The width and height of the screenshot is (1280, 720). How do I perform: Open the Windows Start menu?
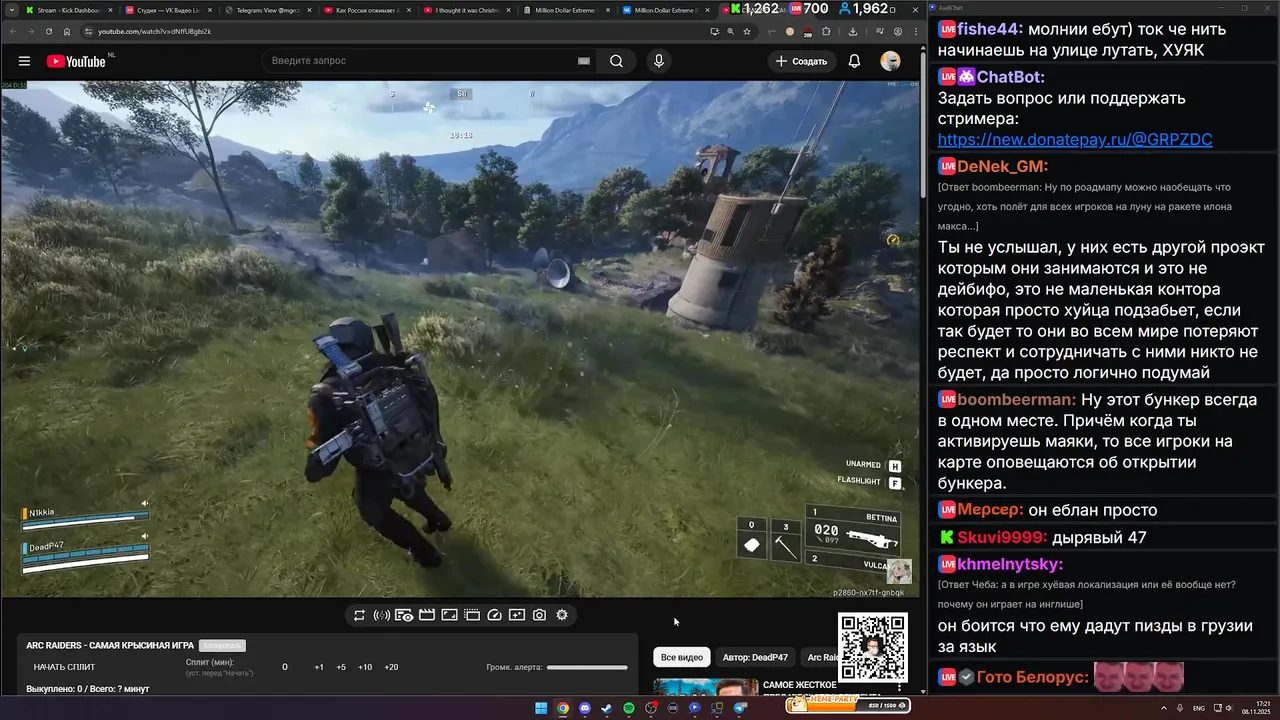pyautogui.click(x=541, y=708)
